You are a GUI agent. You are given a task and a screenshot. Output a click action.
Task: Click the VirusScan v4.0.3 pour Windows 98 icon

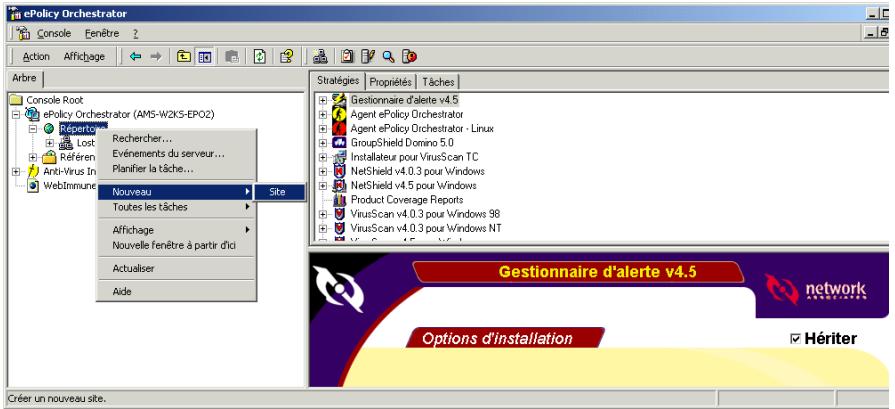340,214
